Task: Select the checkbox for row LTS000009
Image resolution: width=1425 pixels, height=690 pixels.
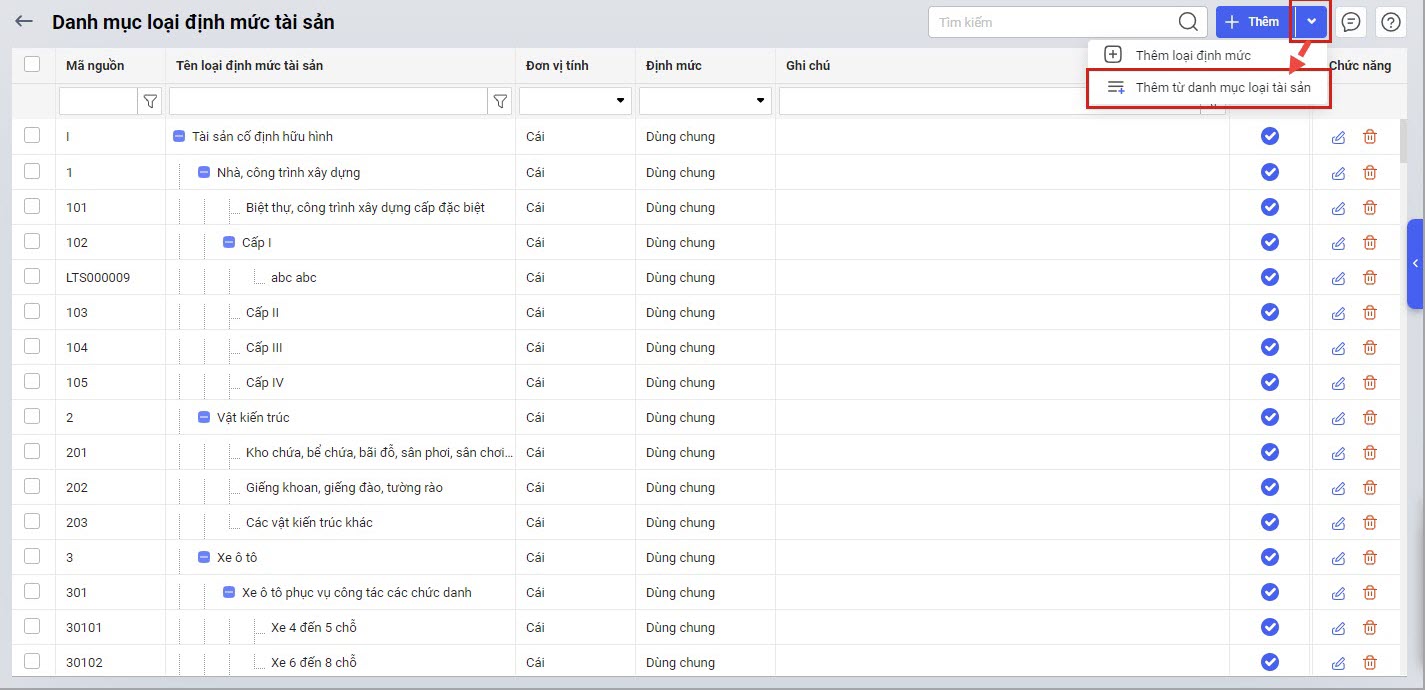Action: click(x=32, y=276)
